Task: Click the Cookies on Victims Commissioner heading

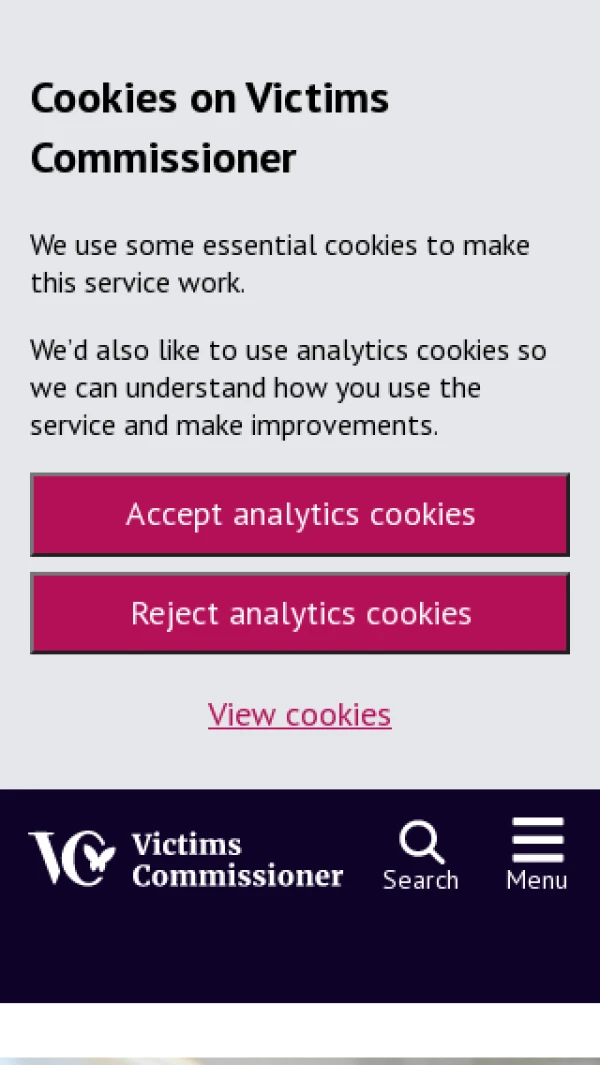Action: pyautogui.click(x=210, y=128)
